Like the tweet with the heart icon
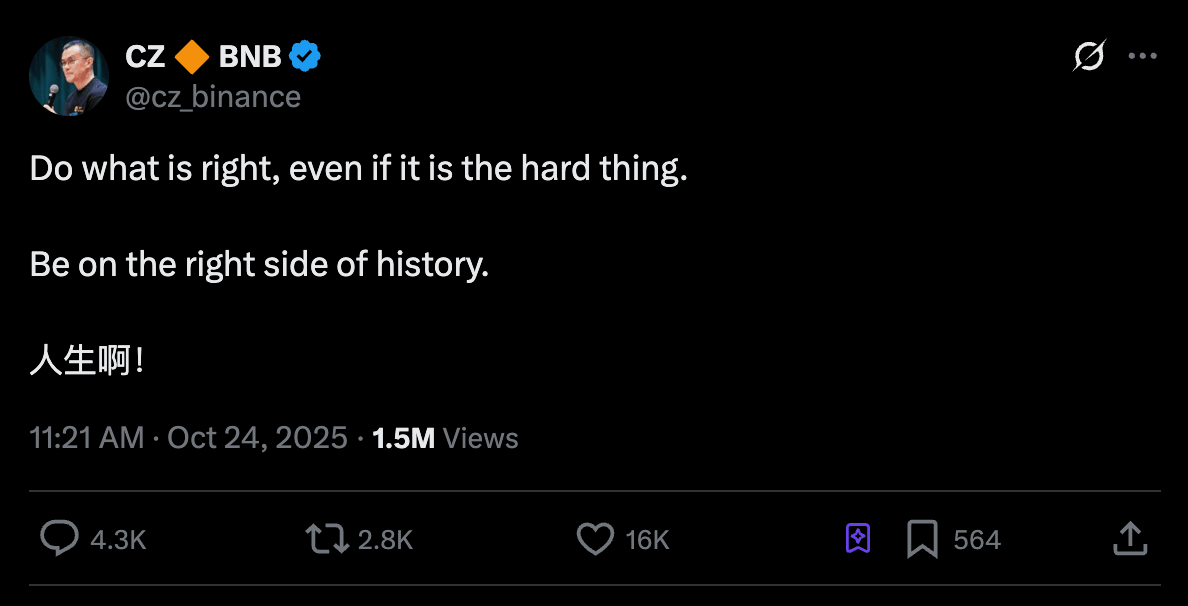Screen dimensions: 1188x606 point(595,539)
